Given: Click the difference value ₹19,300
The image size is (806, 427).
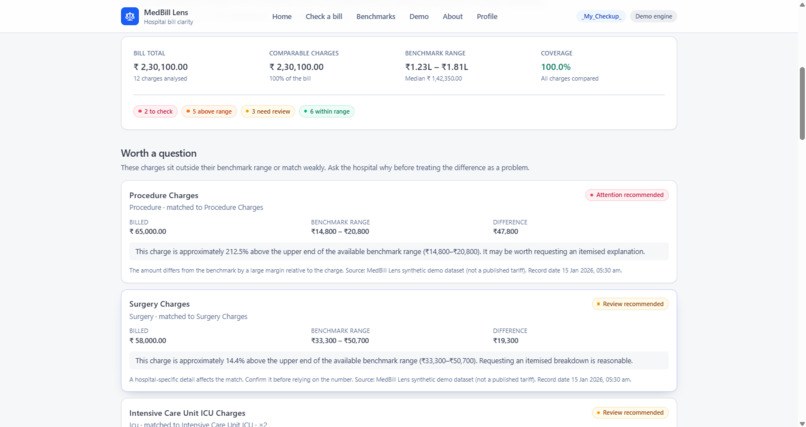Looking at the screenshot, I should (x=505, y=341).
